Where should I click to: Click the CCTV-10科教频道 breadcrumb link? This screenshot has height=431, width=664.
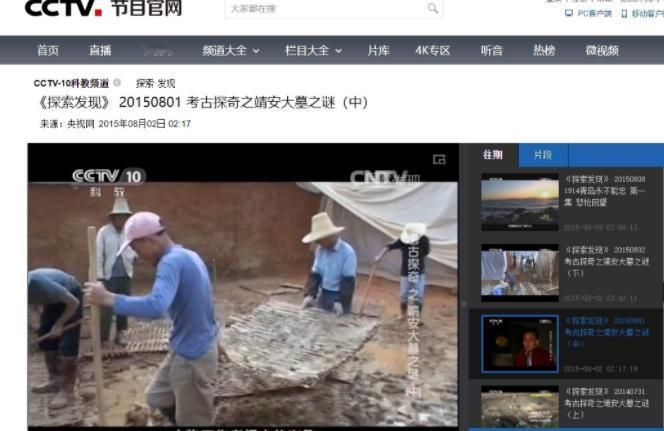(x=71, y=83)
